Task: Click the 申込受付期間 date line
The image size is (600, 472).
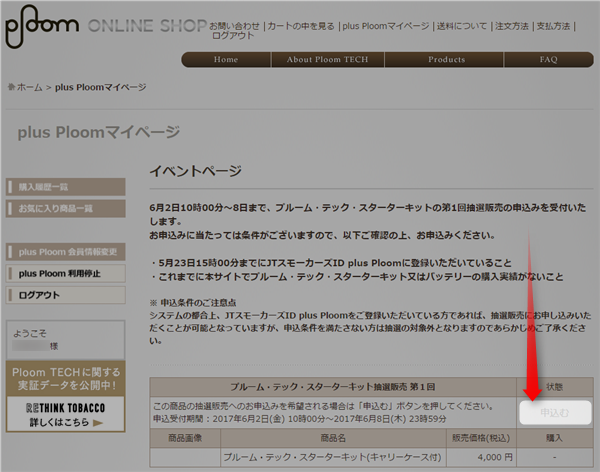Action: point(300,419)
